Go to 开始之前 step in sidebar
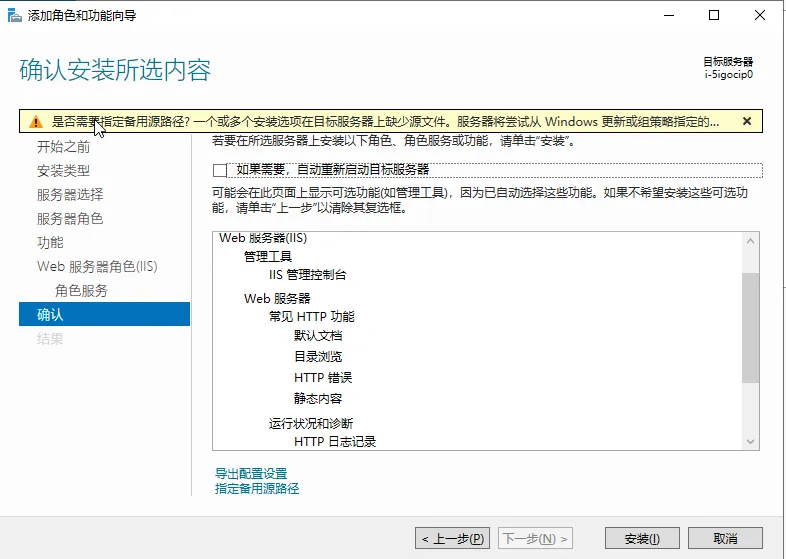 pos(63,146)
